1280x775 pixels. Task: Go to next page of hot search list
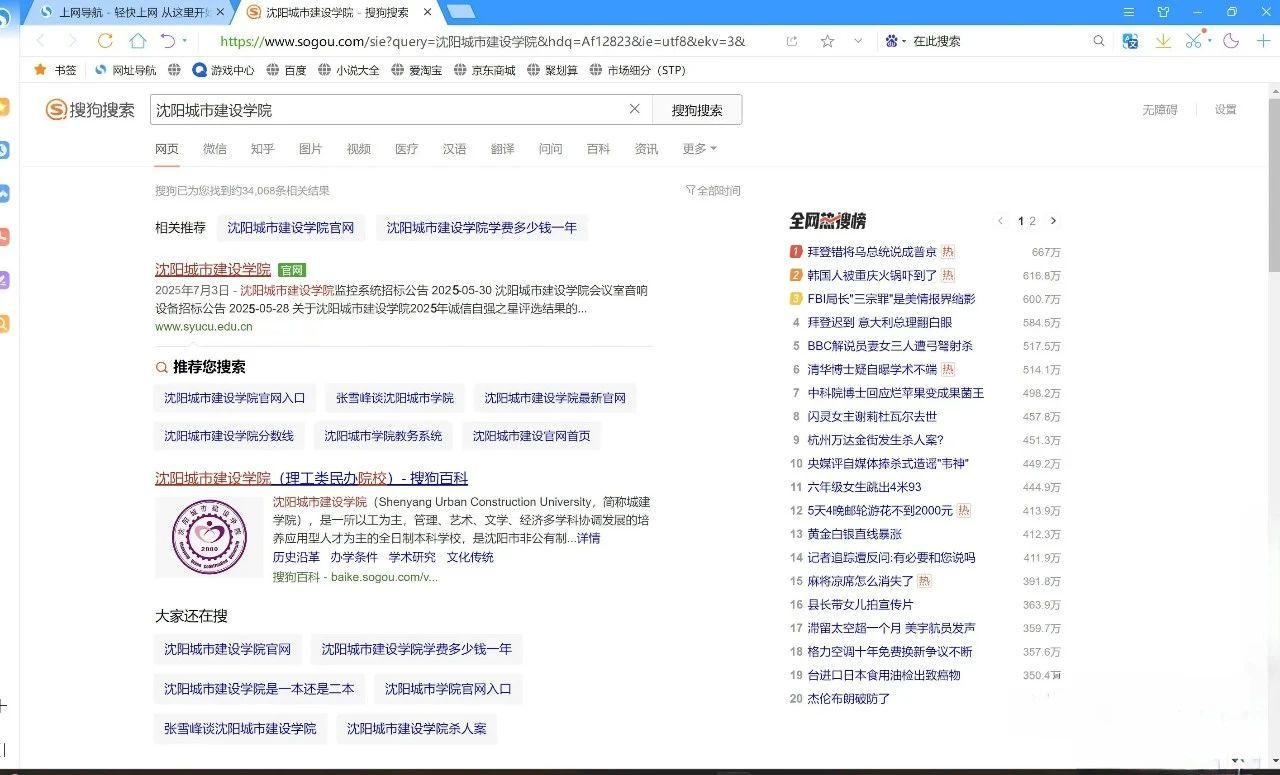(1053, 221)
